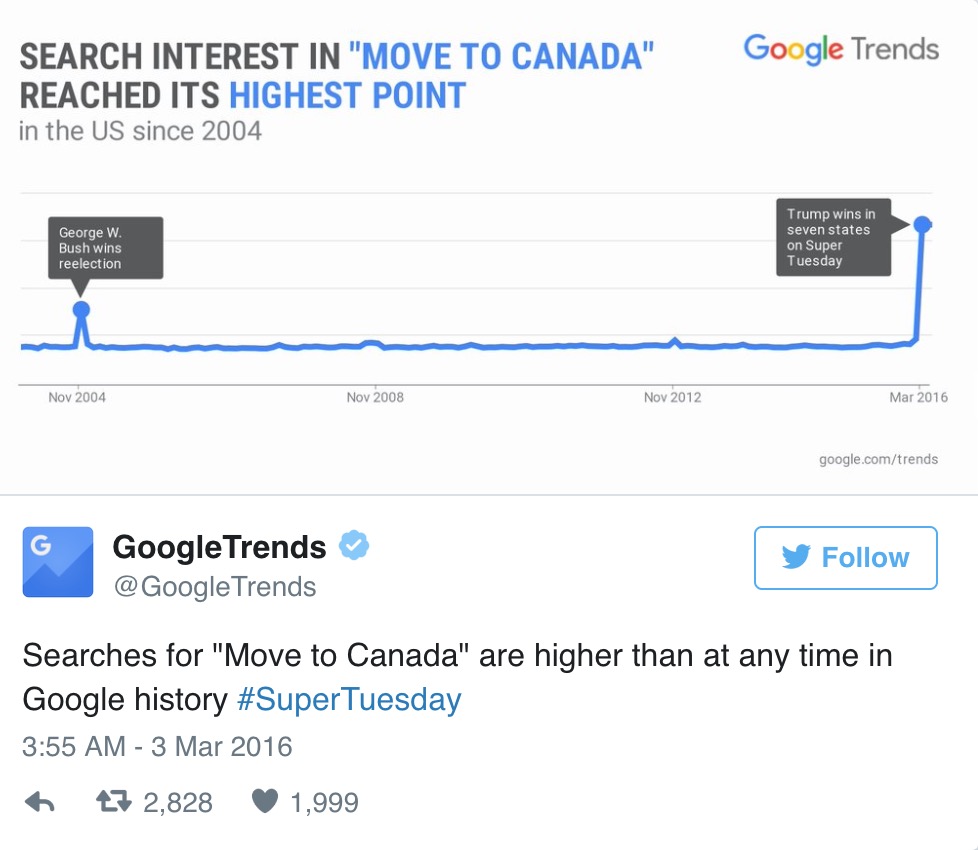Click the reply arrow icon
The image size is (978, 850).
point(40,802)
